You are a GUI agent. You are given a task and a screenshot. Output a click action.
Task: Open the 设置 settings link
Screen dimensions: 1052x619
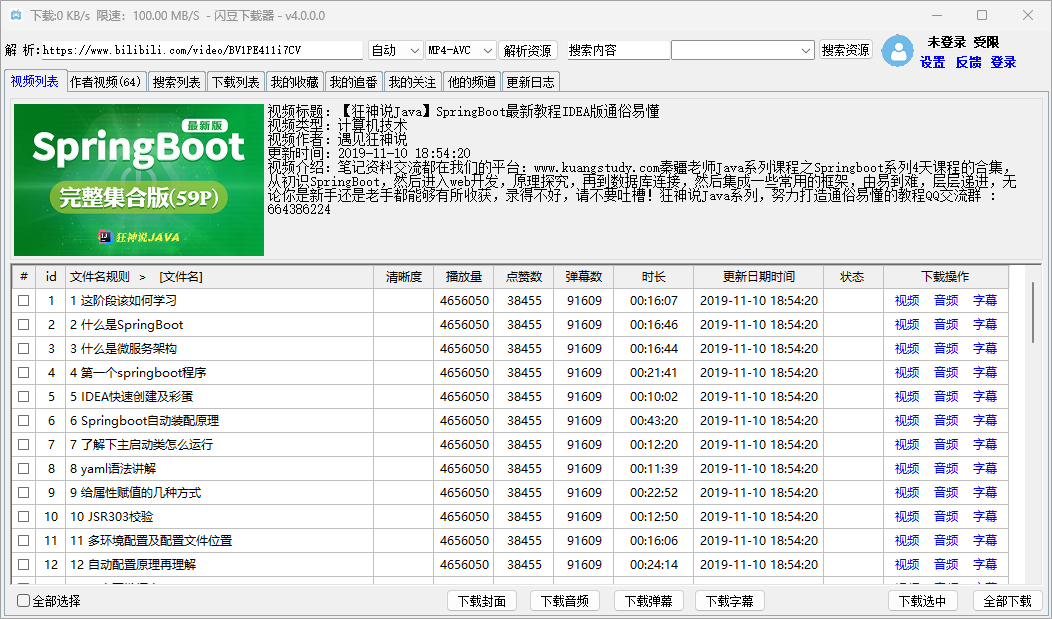tap(933, 62)
